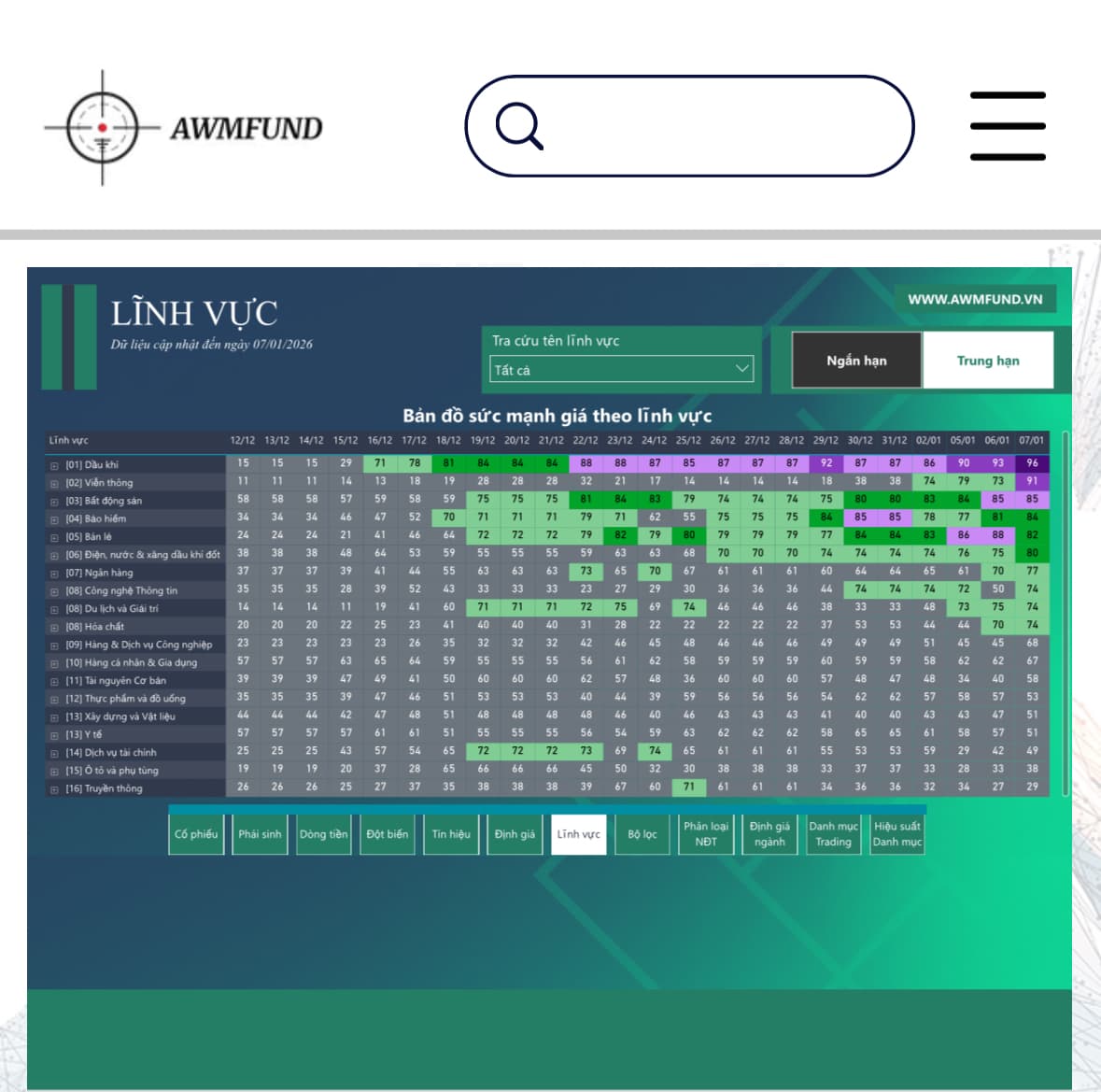
Task: Focus the site search field
Action: click(x=689, y=126)
